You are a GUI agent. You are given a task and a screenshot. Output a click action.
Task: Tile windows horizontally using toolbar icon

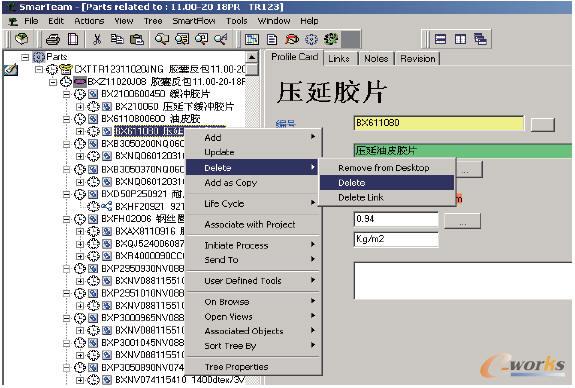click(x=440, y=39)
